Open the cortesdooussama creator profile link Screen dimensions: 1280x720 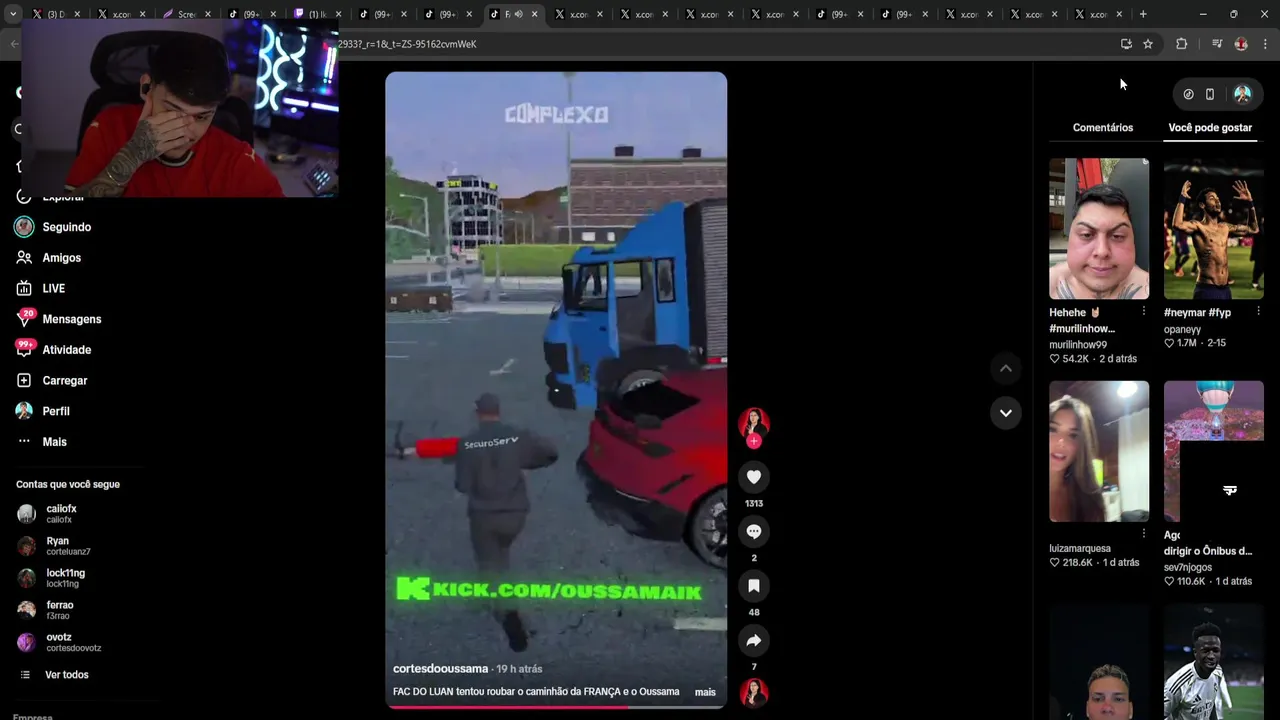440,669
